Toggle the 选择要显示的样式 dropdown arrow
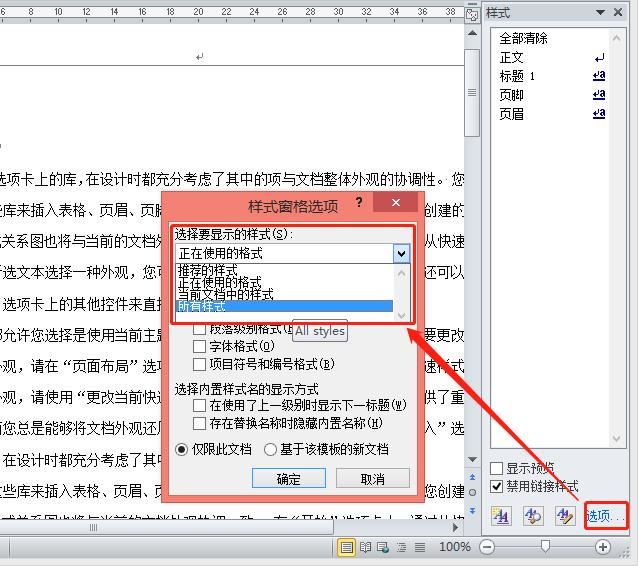638x566 pixels. 401,254
